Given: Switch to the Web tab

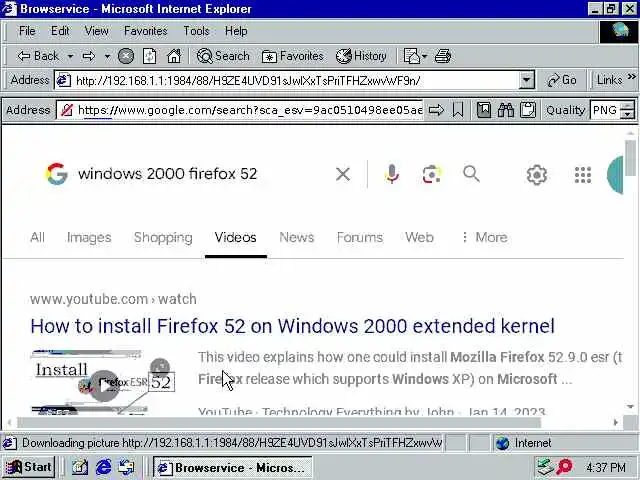Looking at the screenshot, I should tap(419, 237).
